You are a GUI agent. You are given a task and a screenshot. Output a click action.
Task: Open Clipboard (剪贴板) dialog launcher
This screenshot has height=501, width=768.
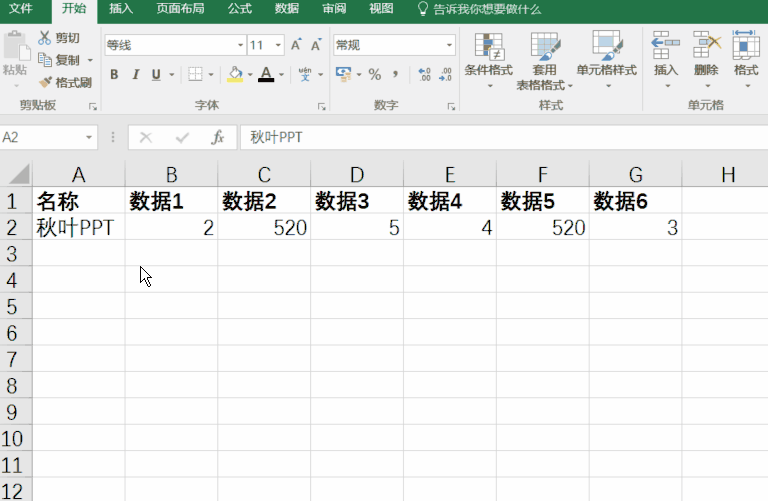[x=93, y=106]
